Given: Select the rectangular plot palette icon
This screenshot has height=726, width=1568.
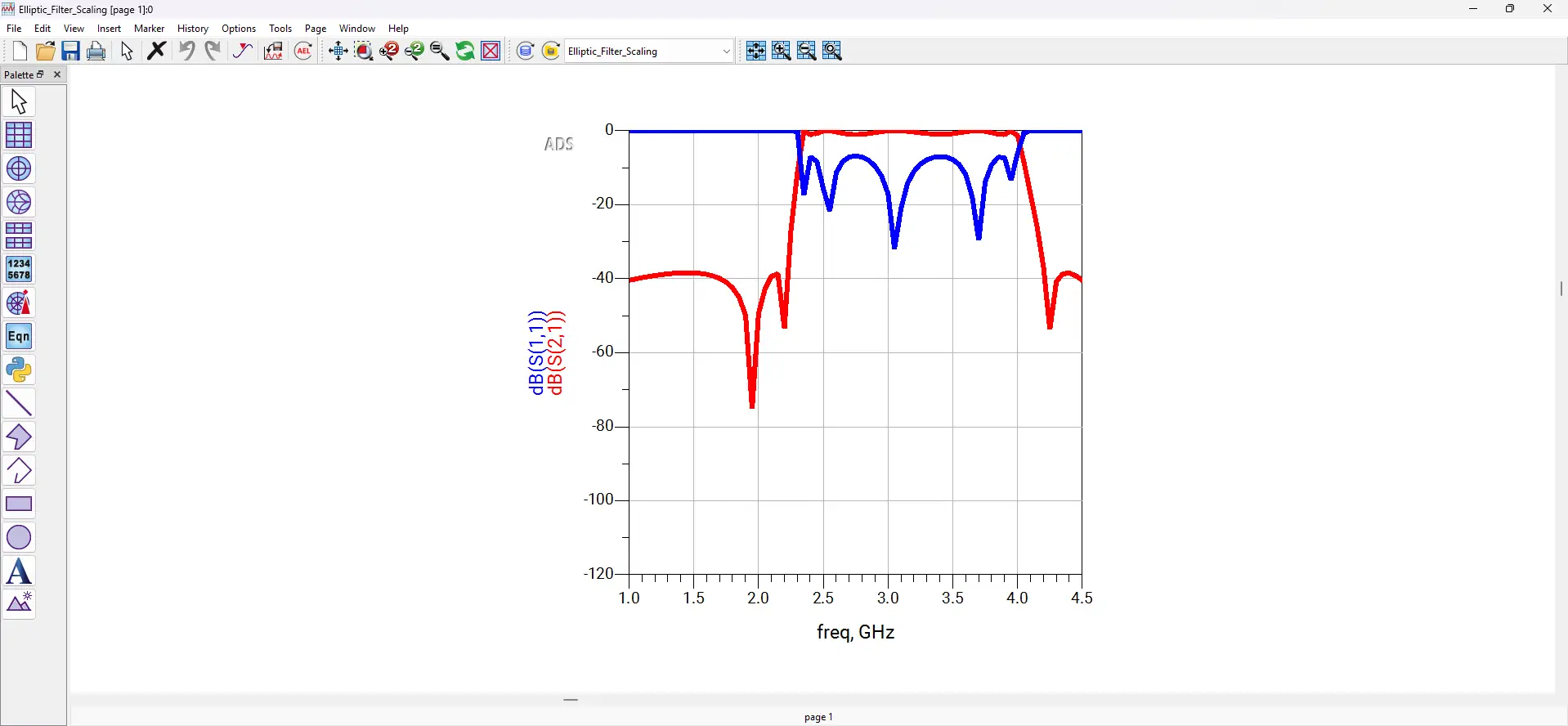Looking at the screenshot, I should point(19,135).
